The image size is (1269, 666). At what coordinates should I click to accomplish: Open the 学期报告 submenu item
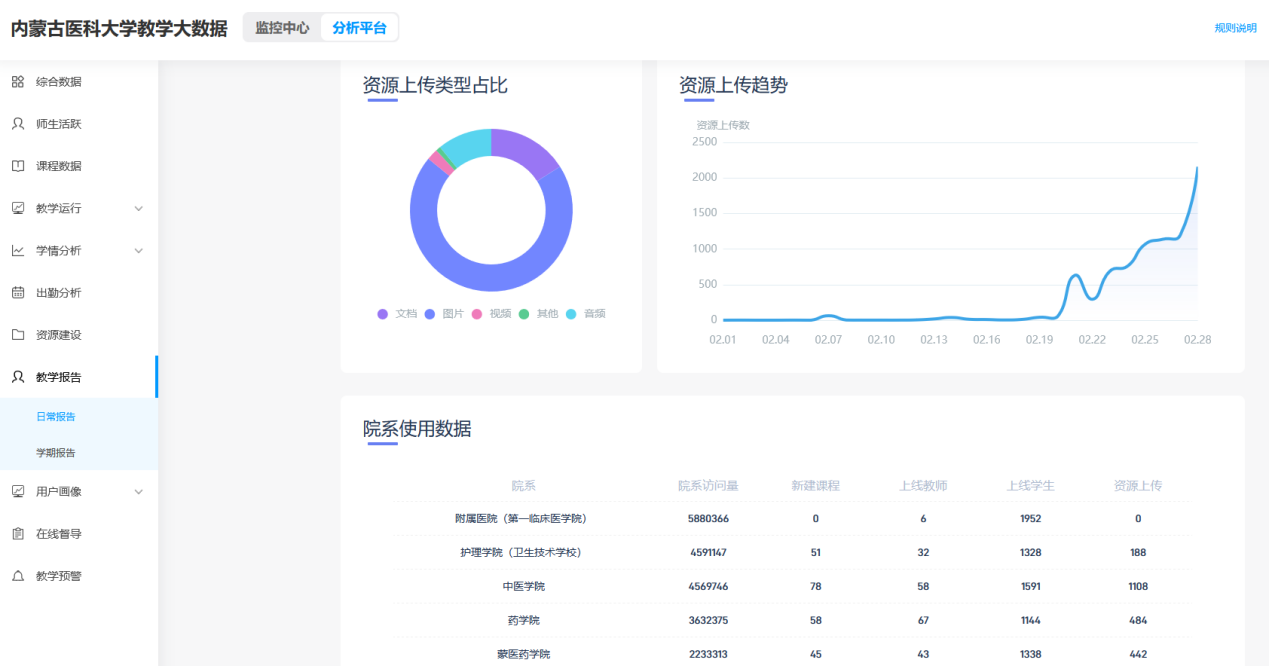point(56,453)
